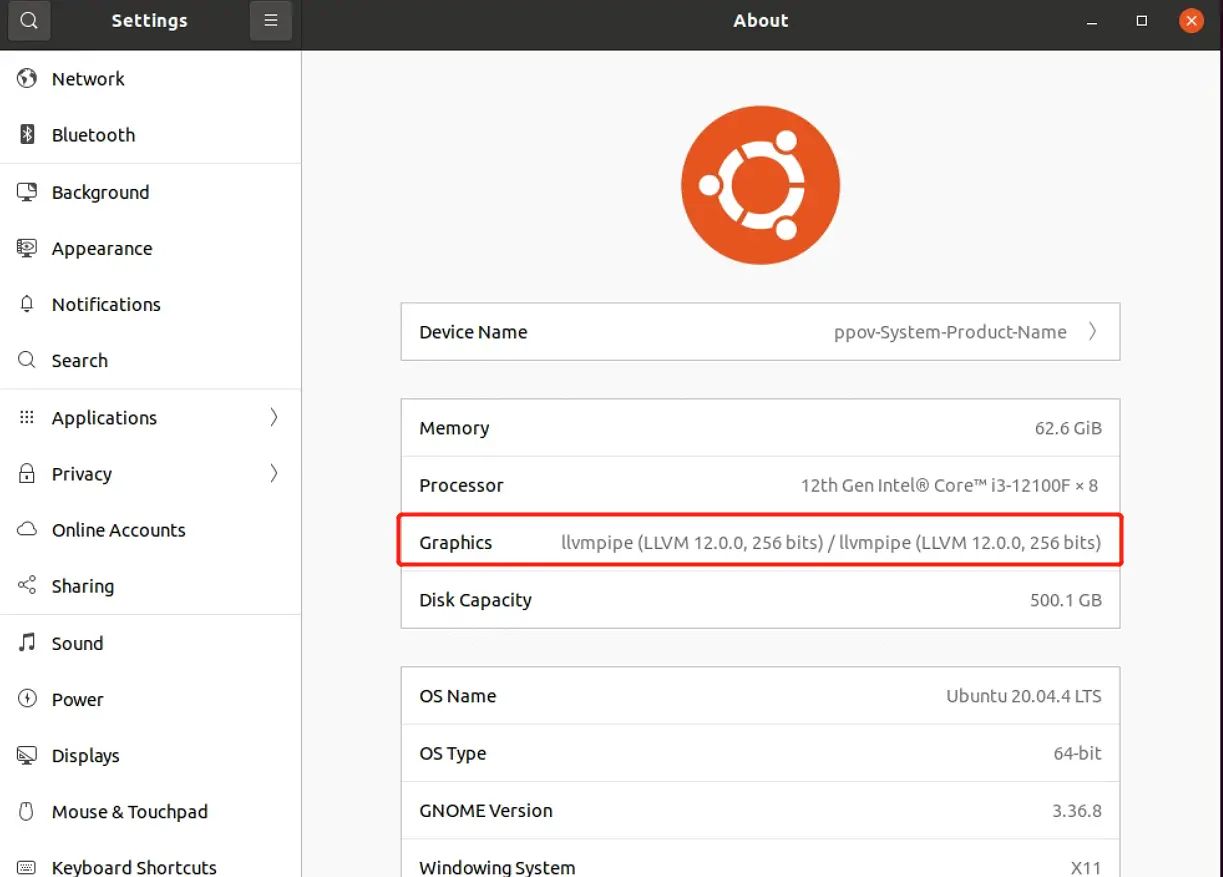The height and width of the screenshot is (877, 1223).
Task: Open the hamburger menu in the titlebar
Action: click(x=270, y=20)
